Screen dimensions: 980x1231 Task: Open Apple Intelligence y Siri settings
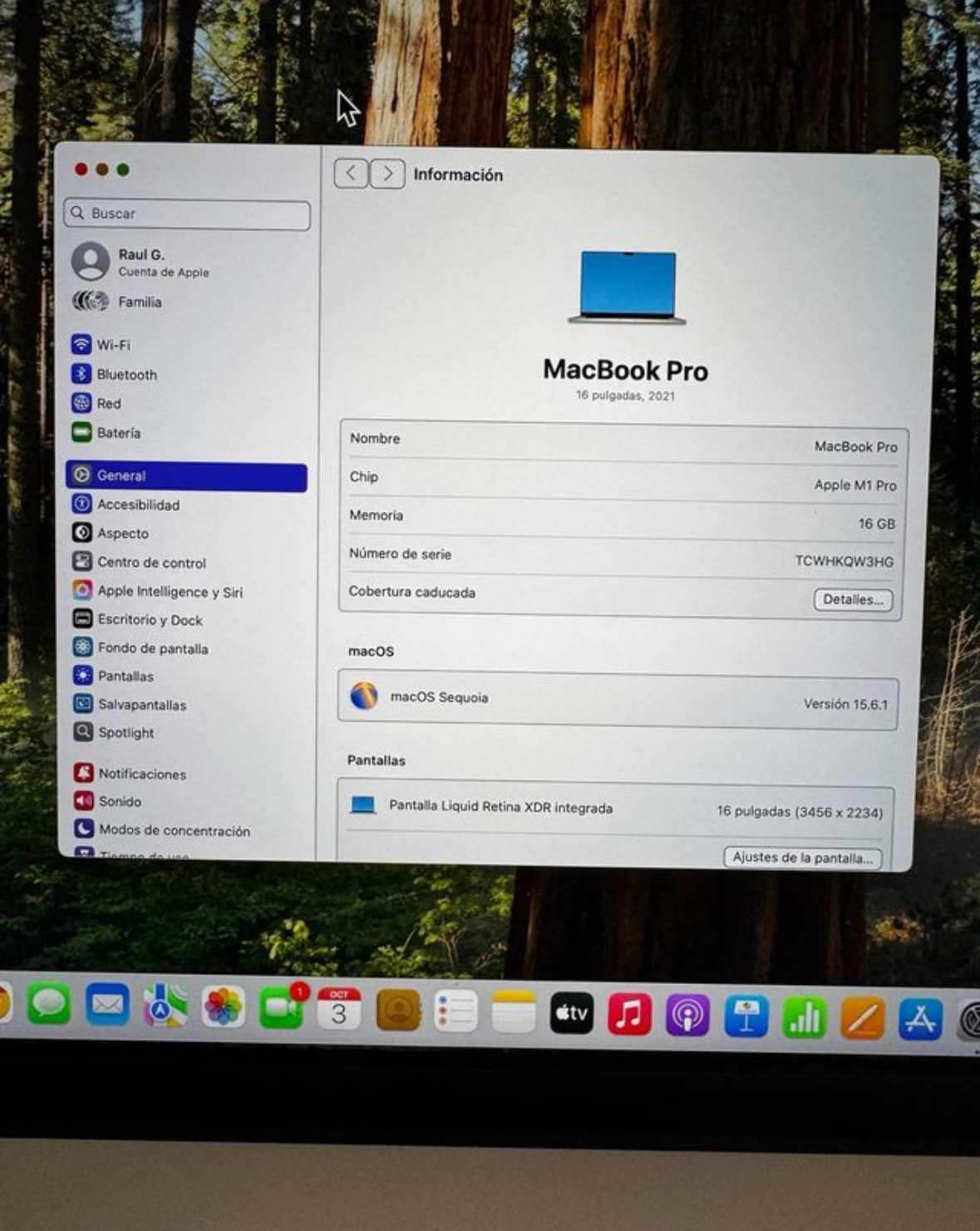169,591
